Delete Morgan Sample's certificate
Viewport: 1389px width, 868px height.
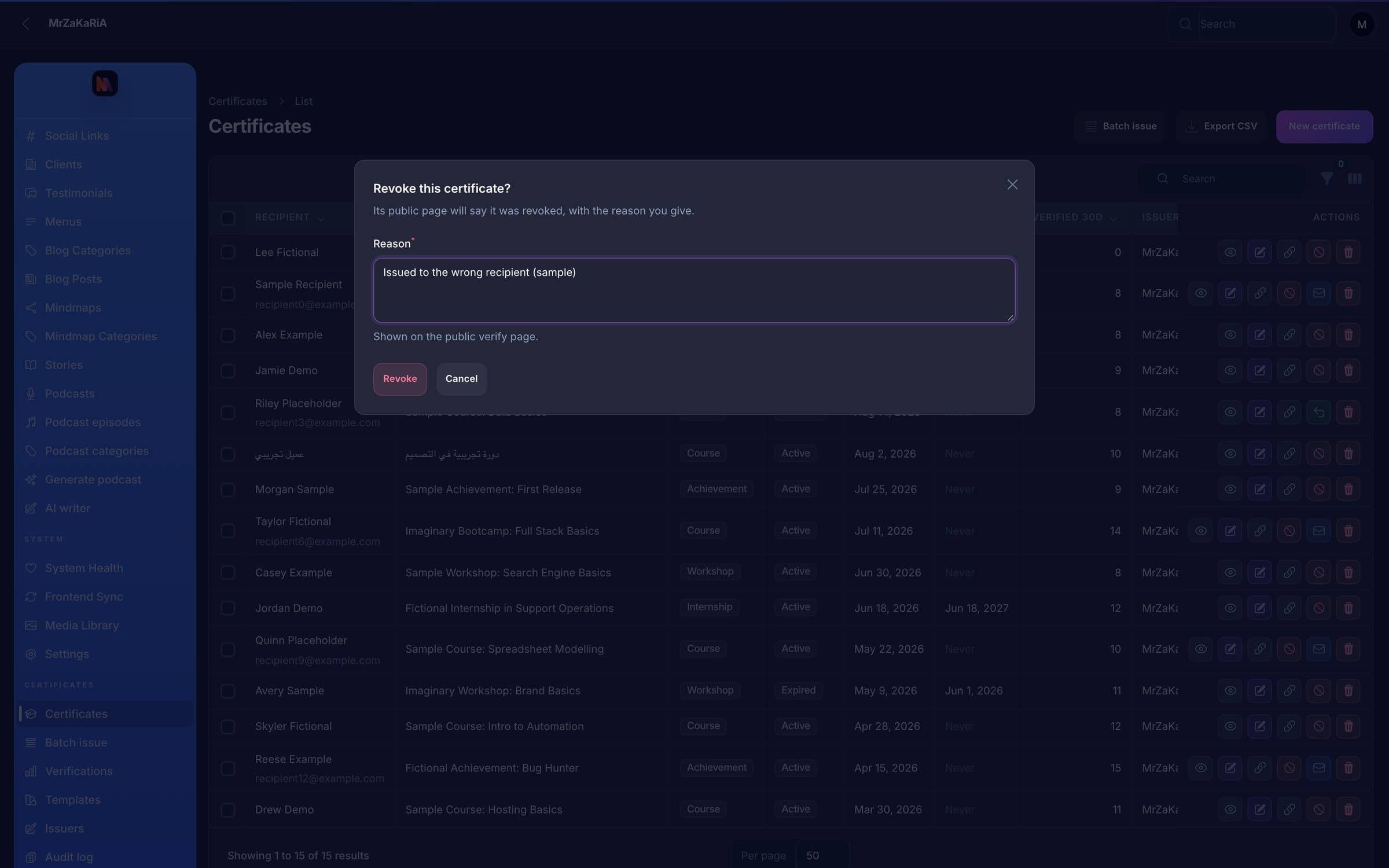[x=1348, y=490]
